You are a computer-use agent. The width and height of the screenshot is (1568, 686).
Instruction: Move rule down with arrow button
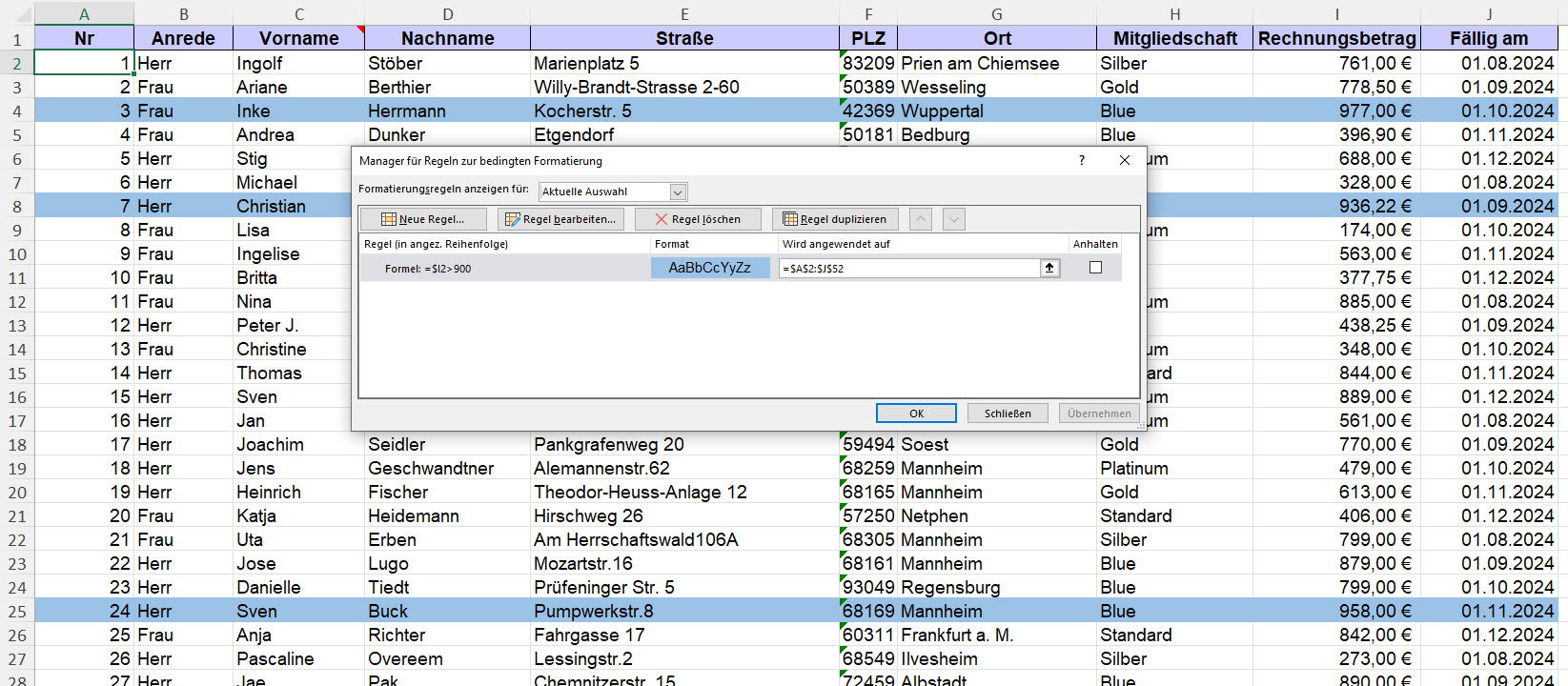click(954, 219)
